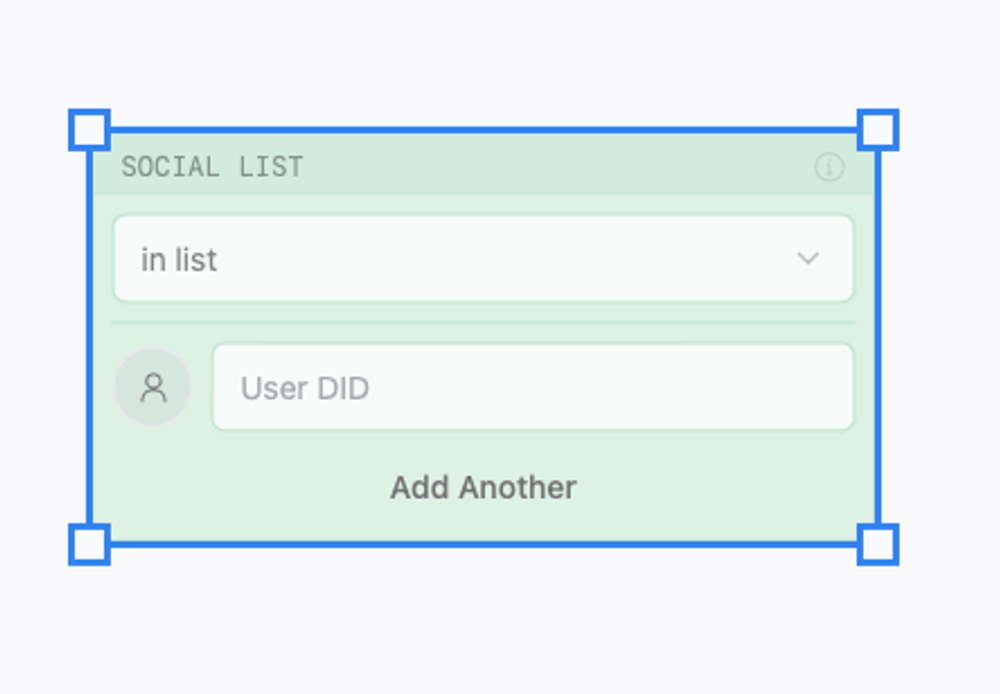This screenshot has height=694, width=1000.
Task: Click the left edge of the selection border
Action: (x=90, y=340)
